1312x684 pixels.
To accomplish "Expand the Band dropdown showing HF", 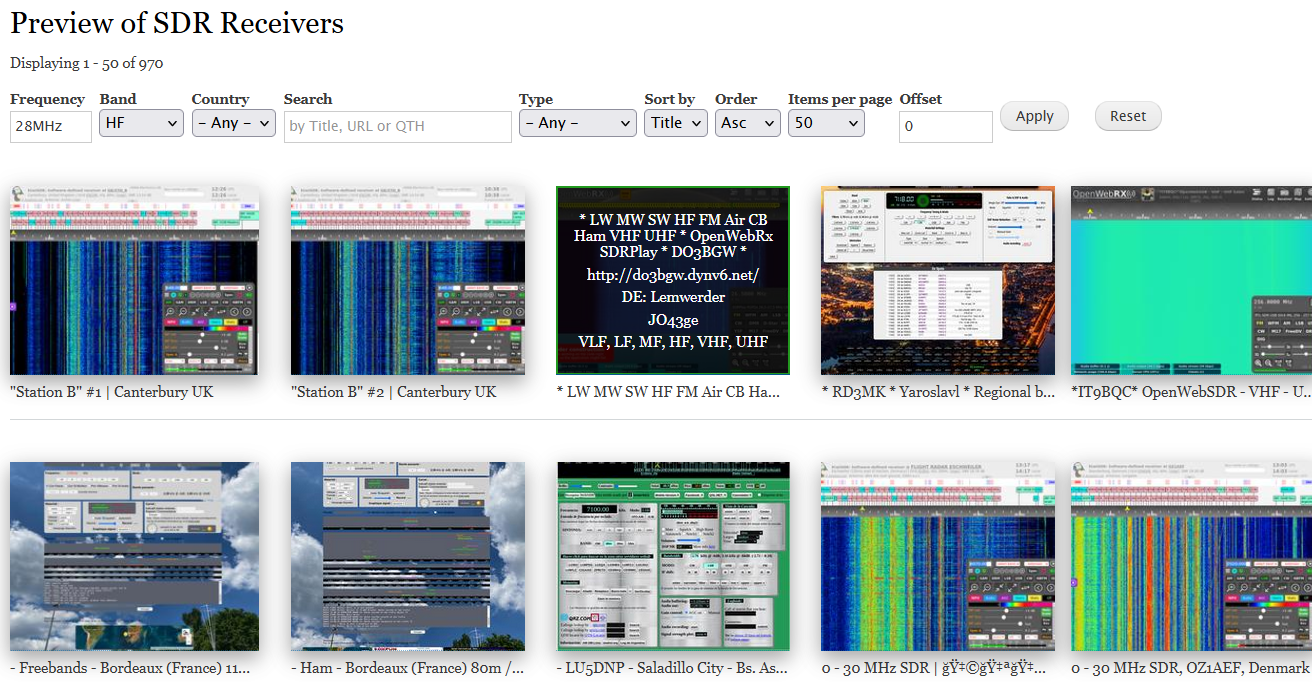I will point(141,123).
